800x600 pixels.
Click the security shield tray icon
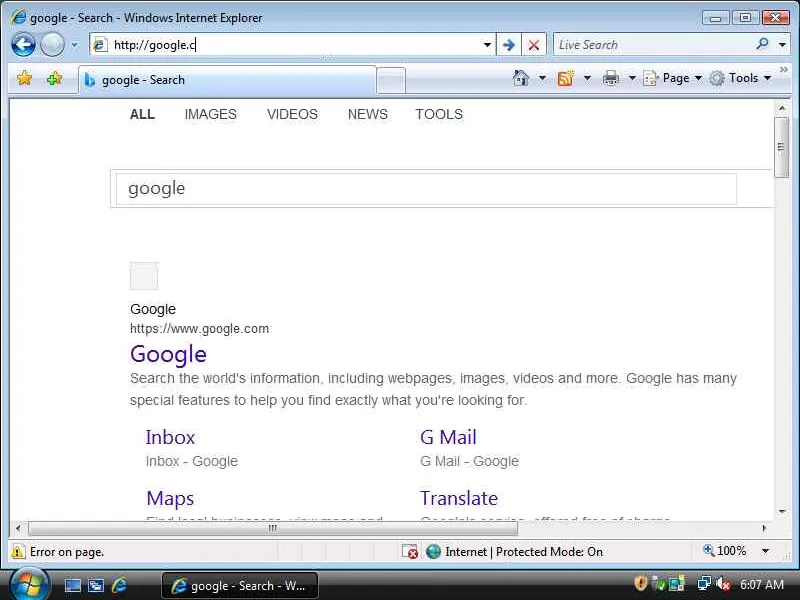point(641,583)
